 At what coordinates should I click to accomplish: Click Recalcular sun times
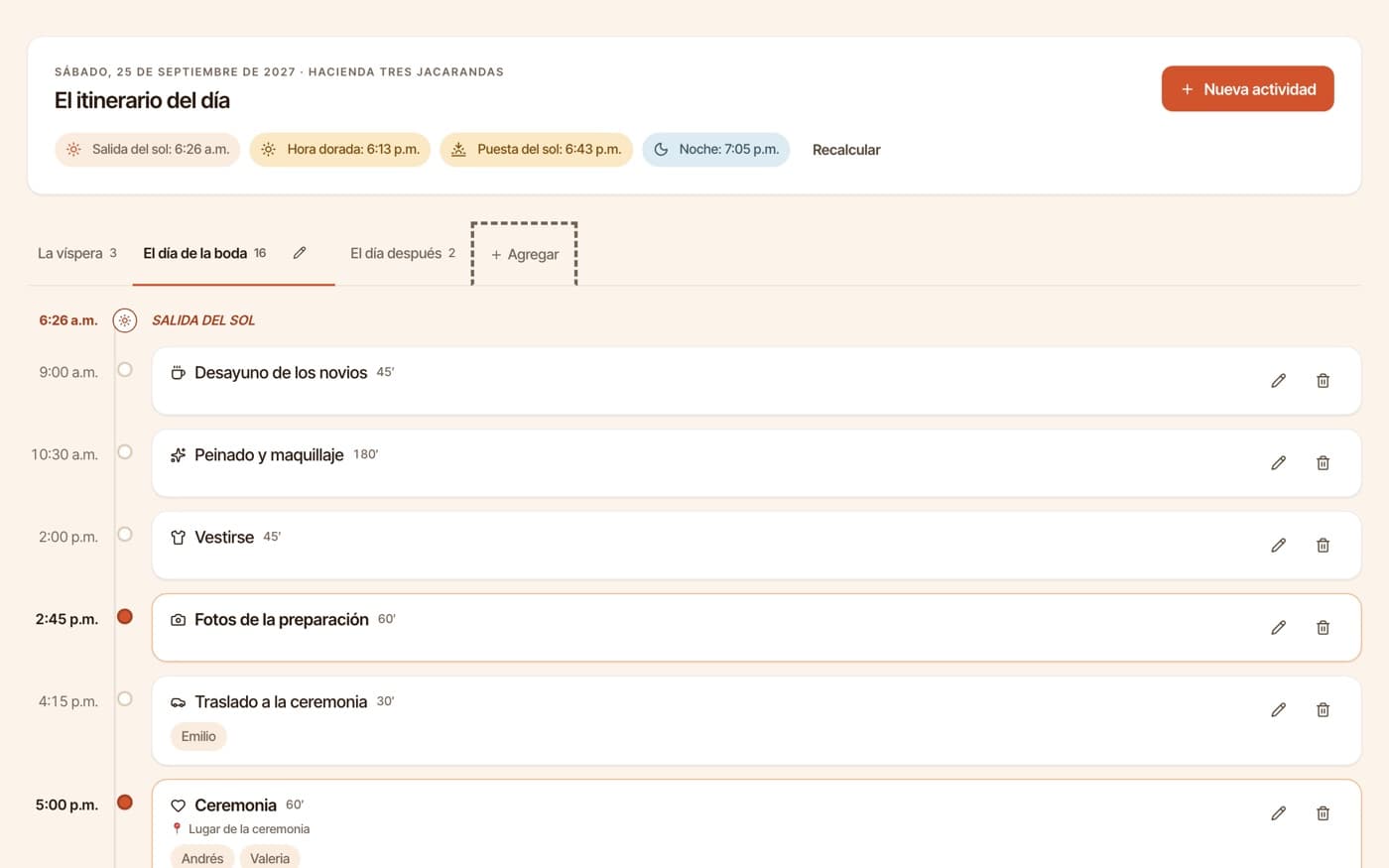click(846, 150)
